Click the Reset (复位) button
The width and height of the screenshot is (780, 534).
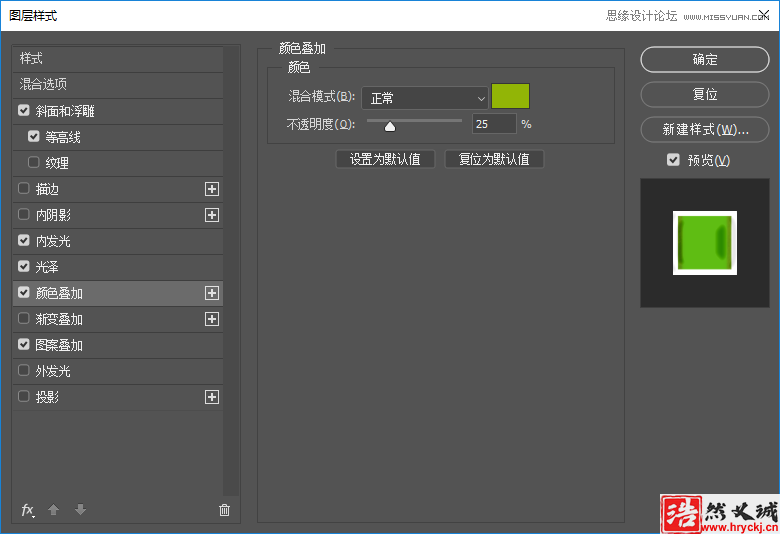point(705,95)
